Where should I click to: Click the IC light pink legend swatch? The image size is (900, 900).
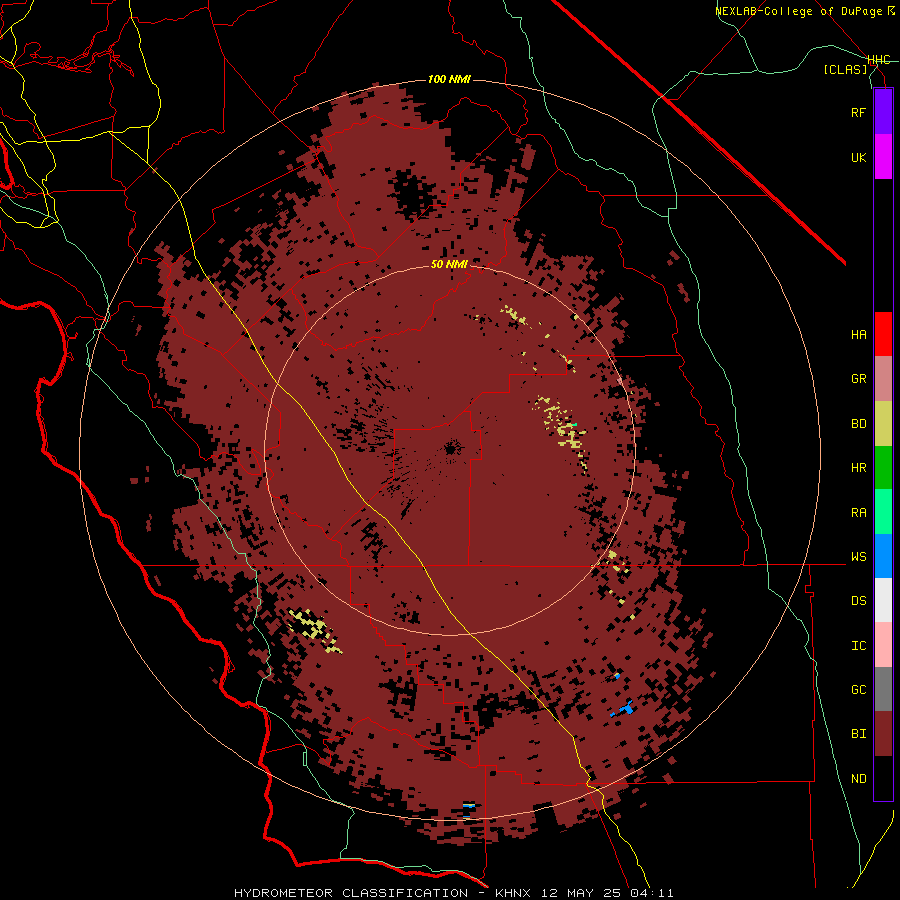[883, 645]
